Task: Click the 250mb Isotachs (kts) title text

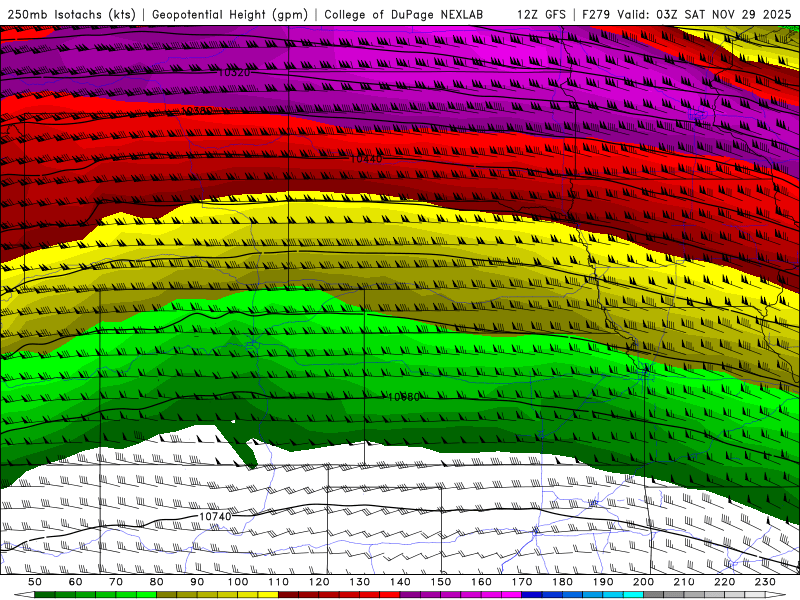Action: point(72,14)
